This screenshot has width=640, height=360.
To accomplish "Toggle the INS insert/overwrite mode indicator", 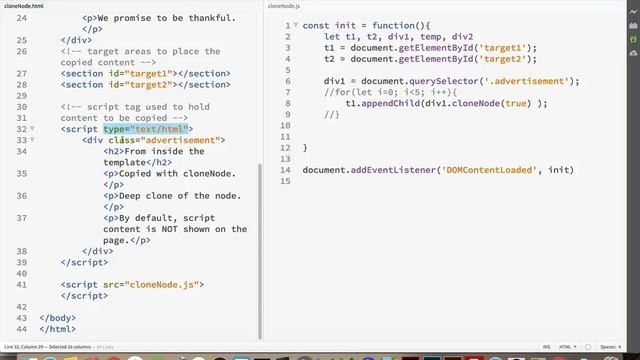I will [x=546, y=347].
